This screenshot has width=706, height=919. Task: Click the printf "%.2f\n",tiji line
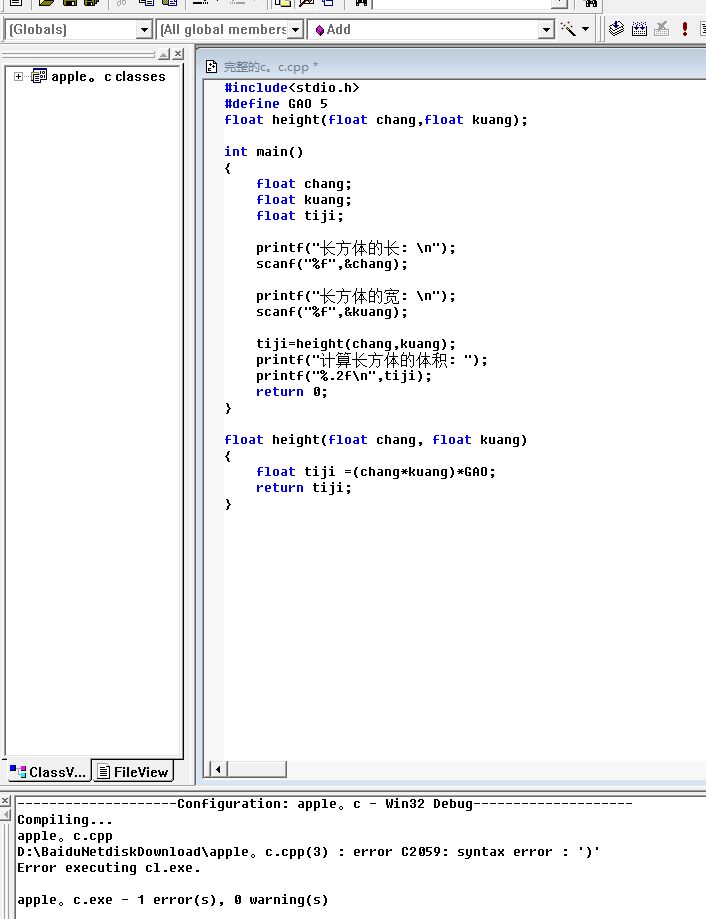coord(343,376)
